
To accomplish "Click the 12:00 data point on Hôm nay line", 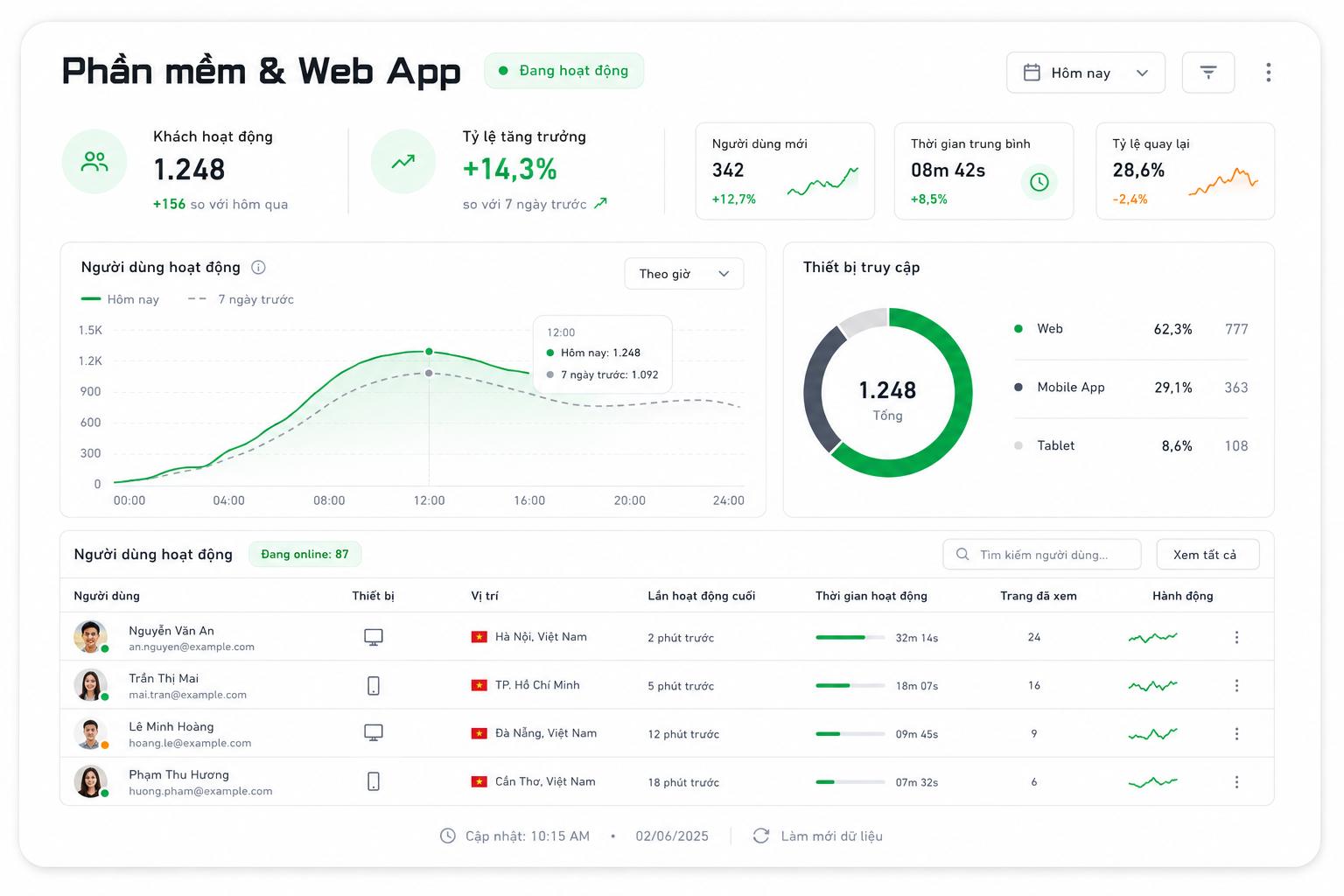I will point(429,352).
